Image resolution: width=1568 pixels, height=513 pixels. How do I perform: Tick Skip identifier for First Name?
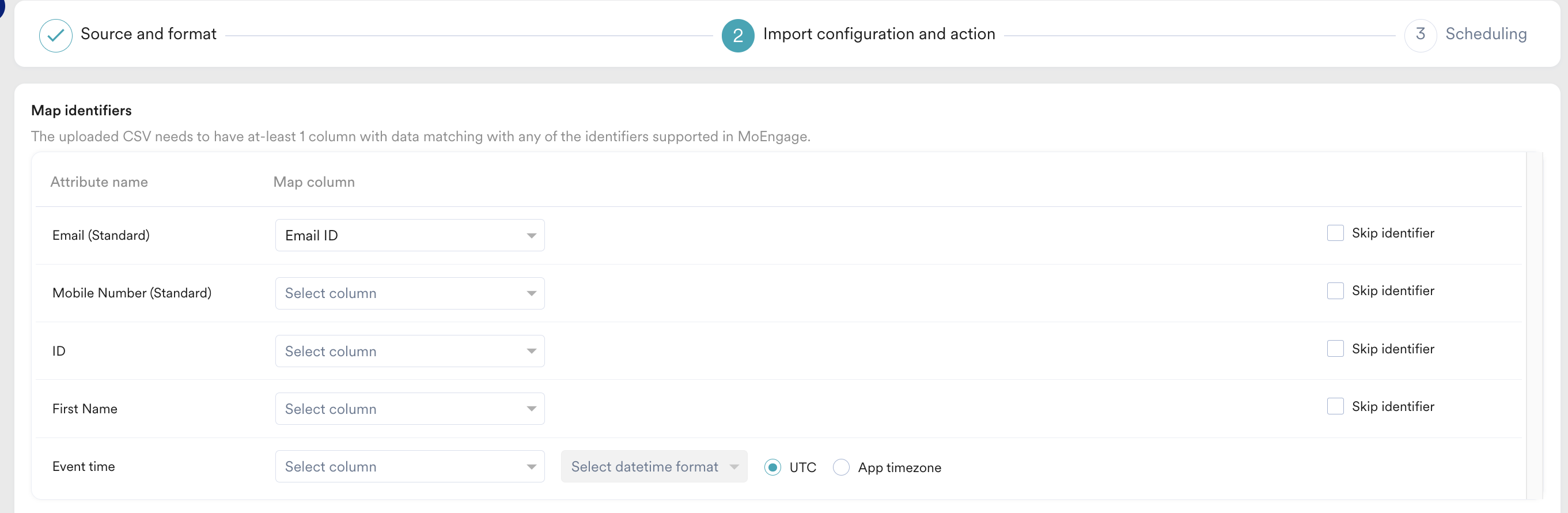[x=1335, y=406]
